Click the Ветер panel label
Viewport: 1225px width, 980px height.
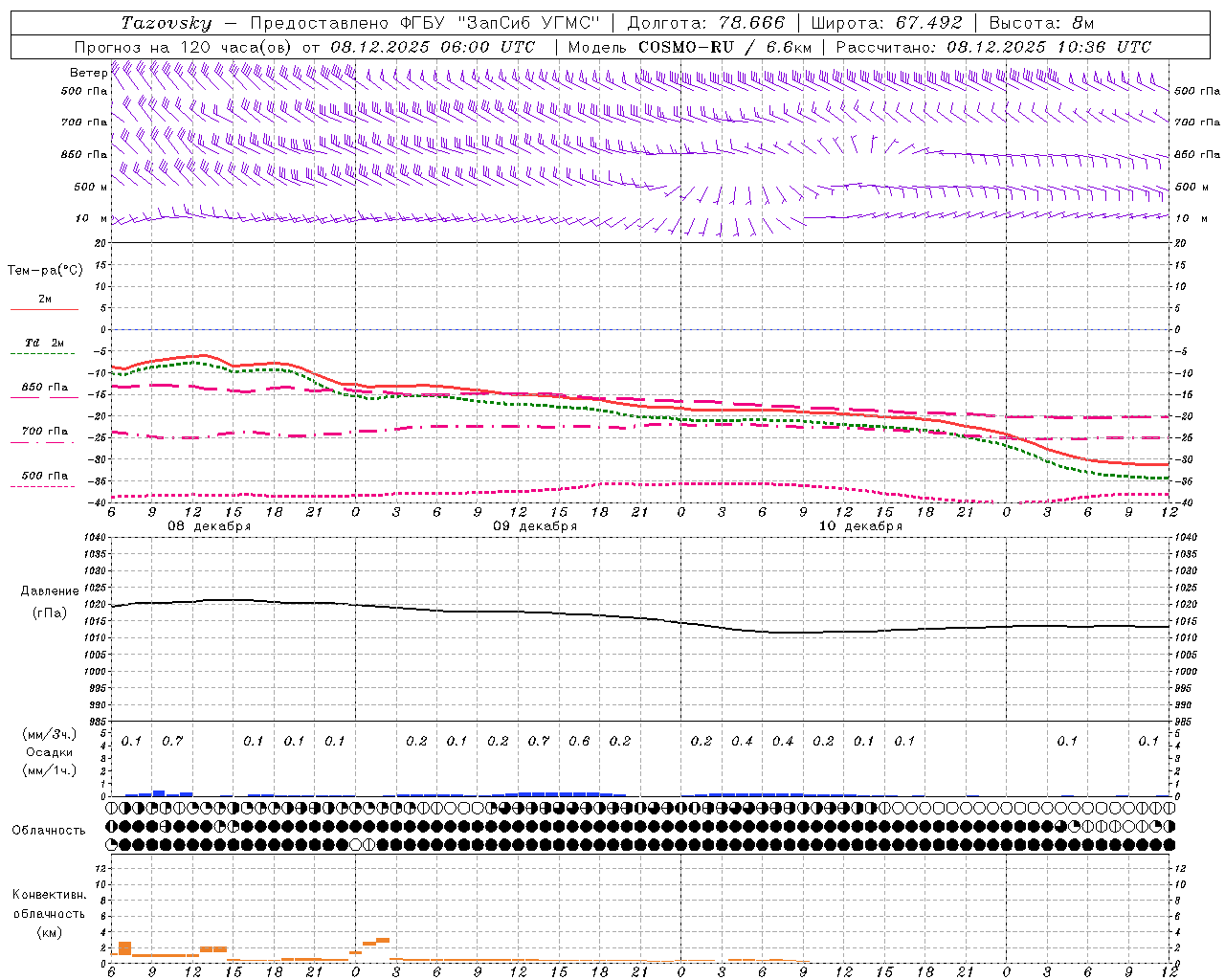88,73
